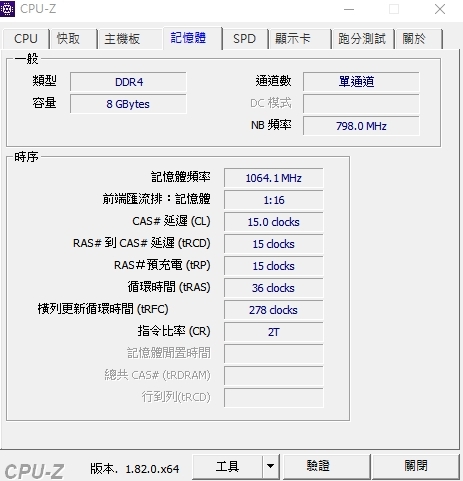Open the 快取 tab

click(74, 39)
